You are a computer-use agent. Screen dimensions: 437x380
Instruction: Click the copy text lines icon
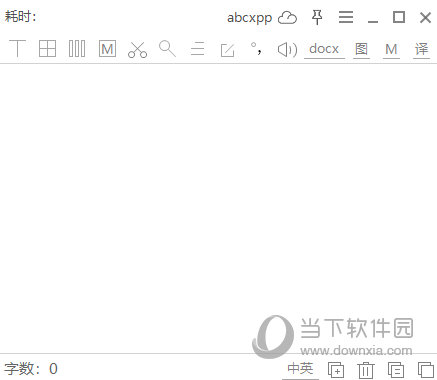396,370
